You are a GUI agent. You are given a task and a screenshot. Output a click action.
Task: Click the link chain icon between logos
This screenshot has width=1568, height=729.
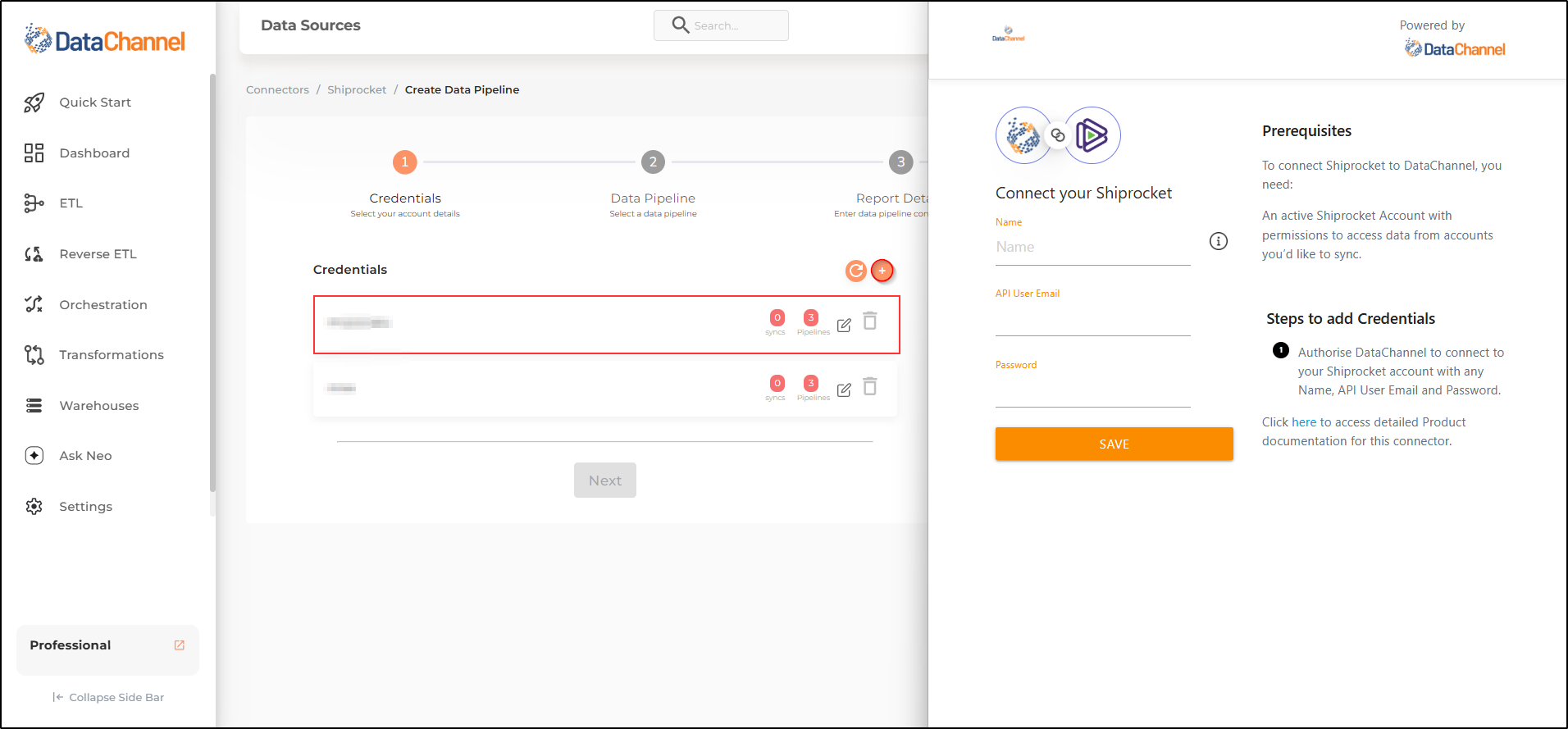tap(1058, 135)
